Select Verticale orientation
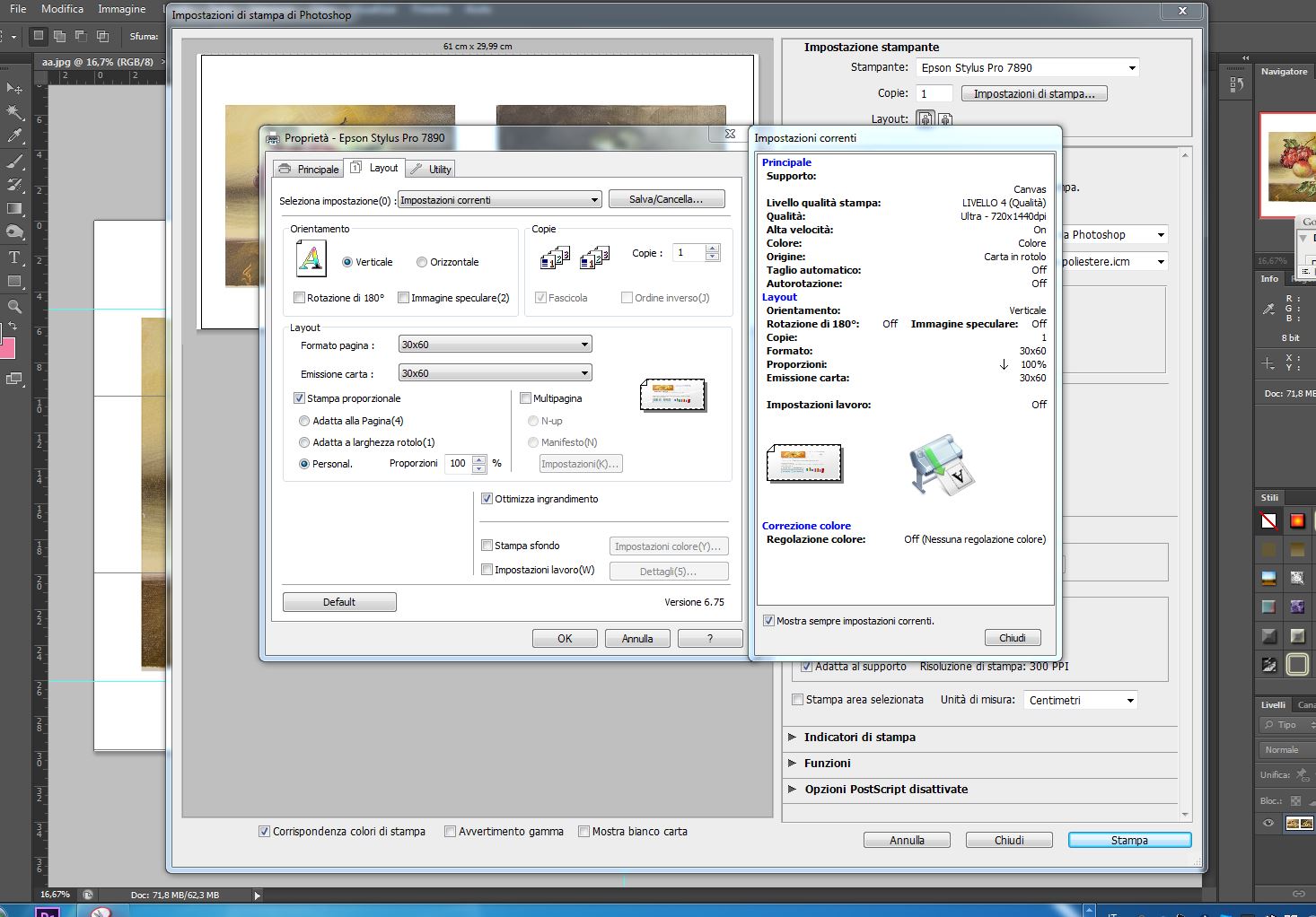 (x=347, y=262)
